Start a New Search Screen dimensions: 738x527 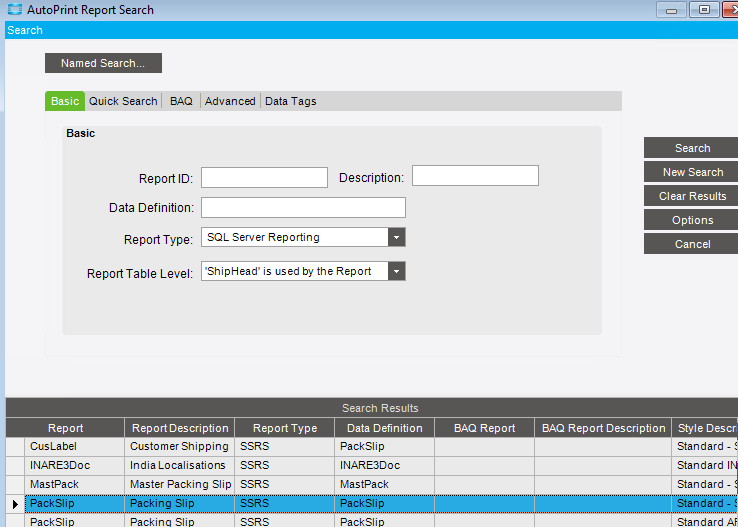[x=692, y=172]
